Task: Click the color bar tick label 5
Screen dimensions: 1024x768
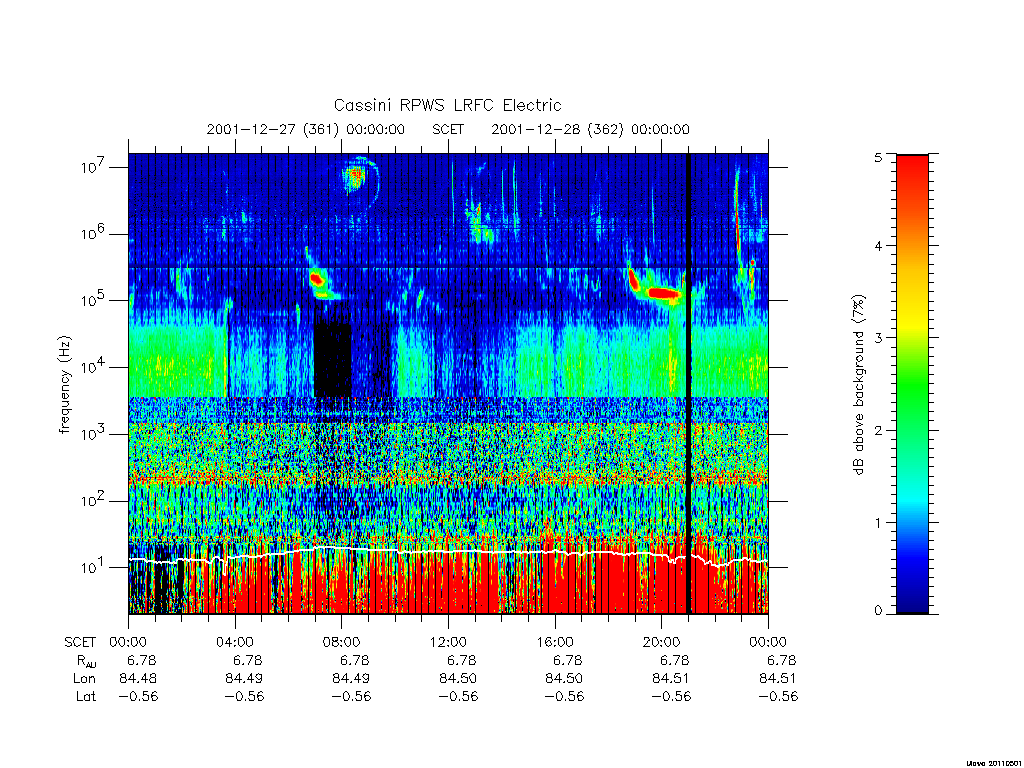Action: click(x=878, y=157)
